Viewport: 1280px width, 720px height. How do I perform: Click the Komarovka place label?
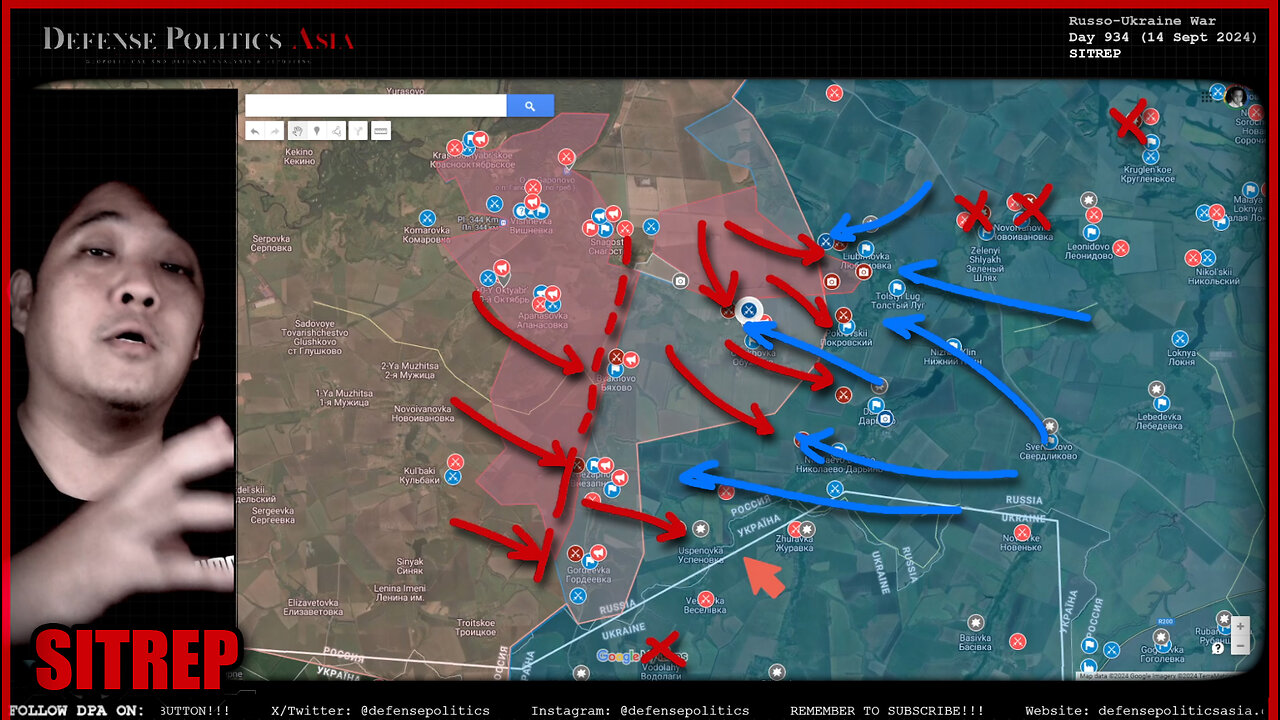click(427, 235)
